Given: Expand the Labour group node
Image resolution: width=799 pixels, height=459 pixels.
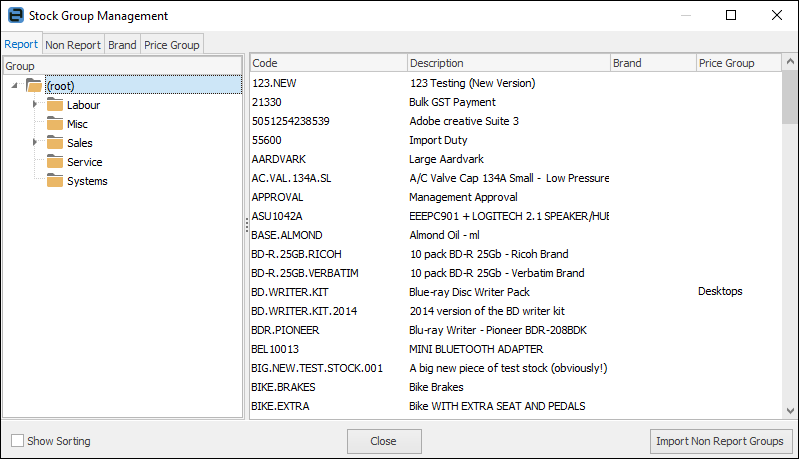Looking at the screenshot, I should (x=35, y=104).
